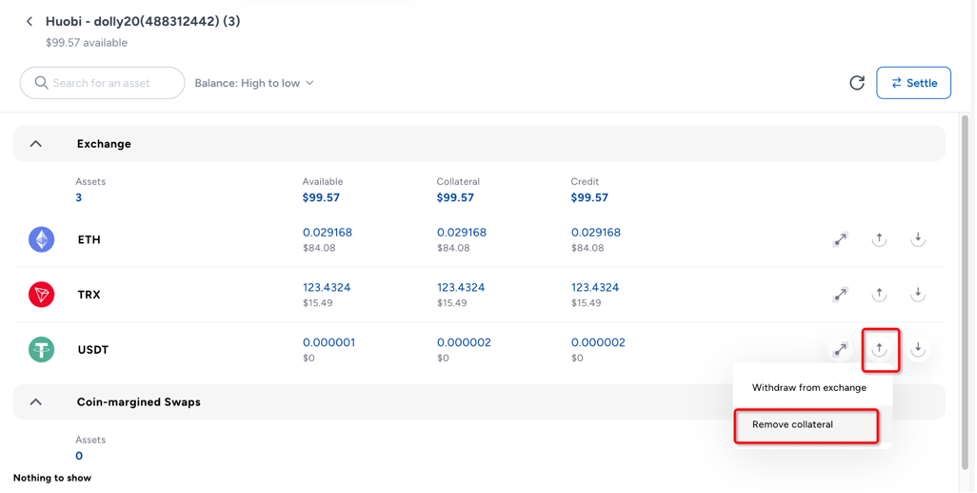Click the refresh icon beside Settle
This screenshot has height=493, width=977.
click(x=857, y=83)
